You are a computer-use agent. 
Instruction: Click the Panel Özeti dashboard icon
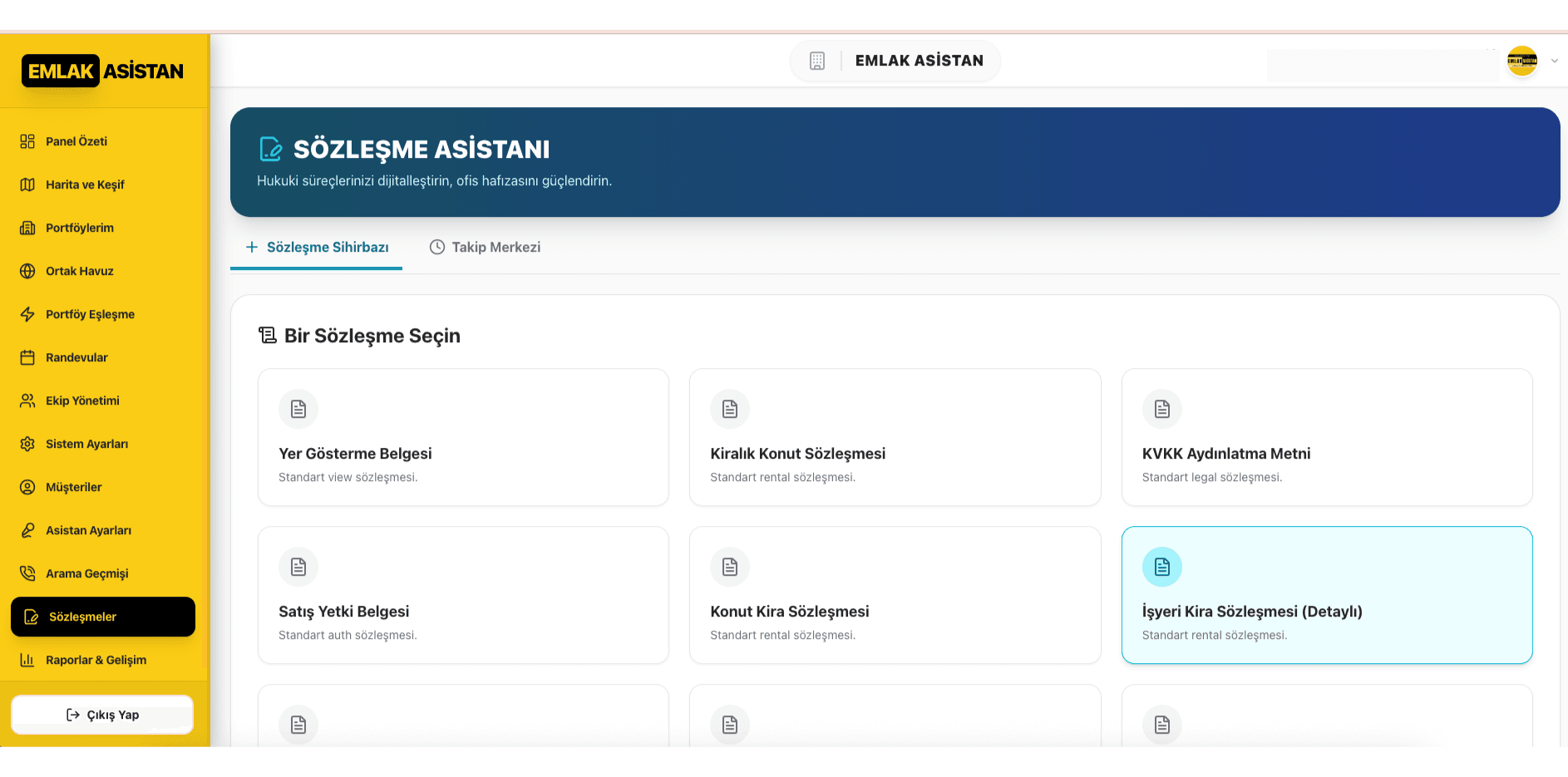pyautogui.click(x=27, y=141)
